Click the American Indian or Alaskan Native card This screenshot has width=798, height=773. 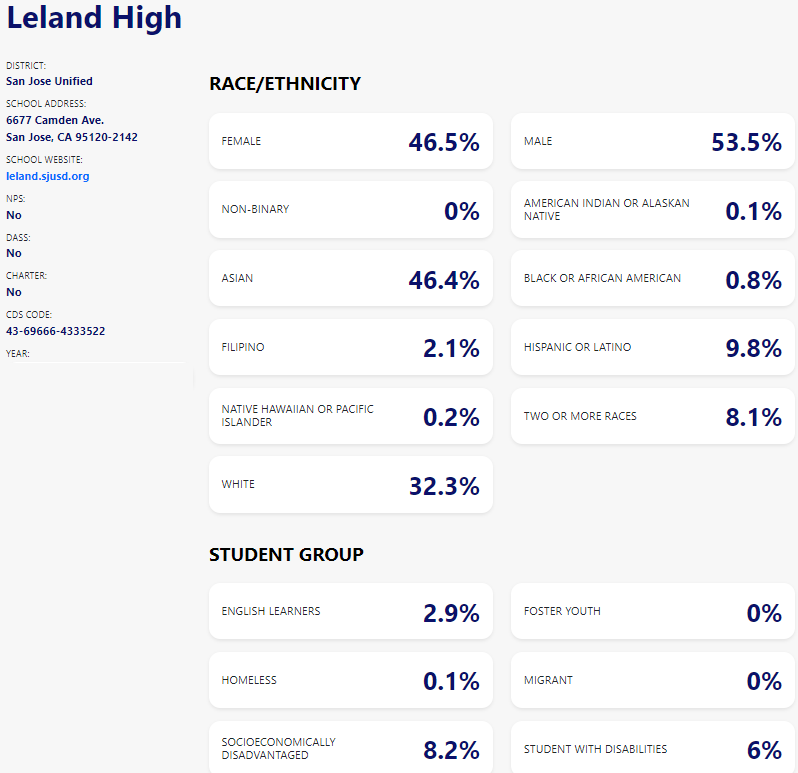click(652, 210)
